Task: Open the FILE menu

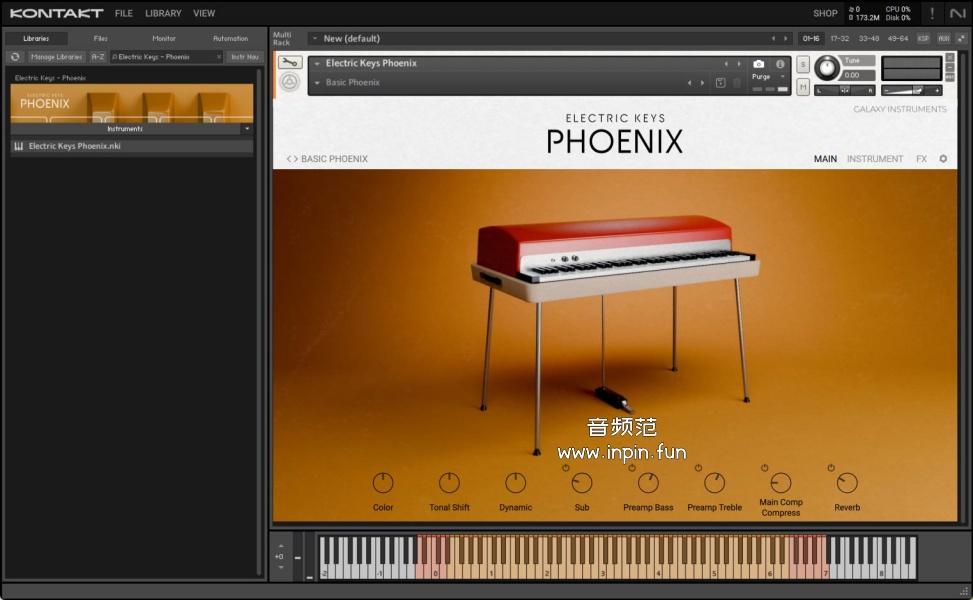Action: click(123, 13)
